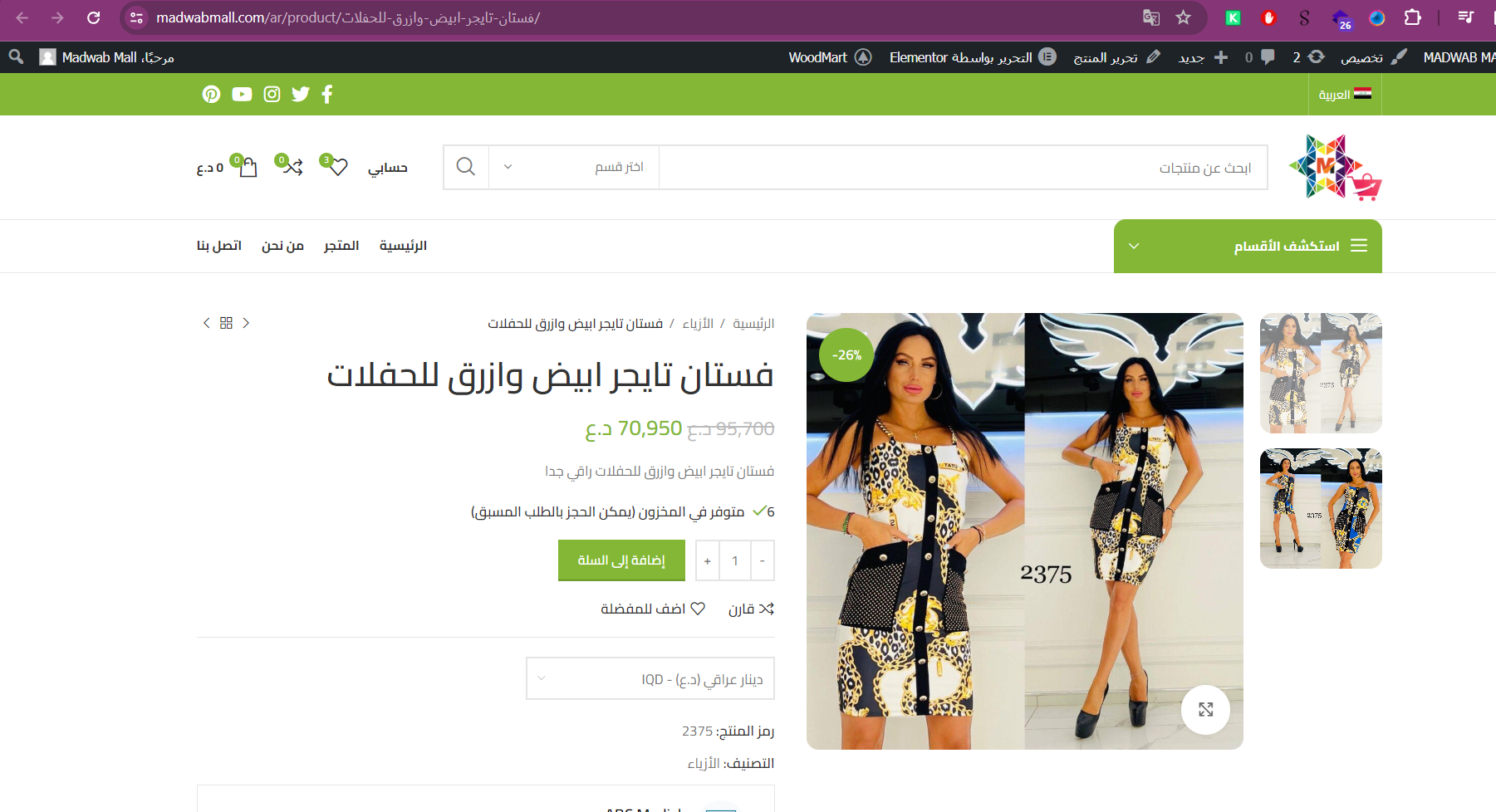Open the language selector العربية
This screenshot has width=1496, height=812.
(x=1345, y=94)
